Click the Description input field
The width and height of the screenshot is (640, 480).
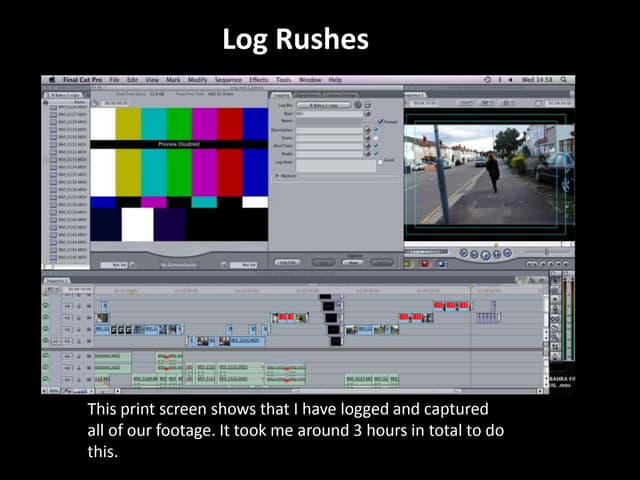coord(329,130)
